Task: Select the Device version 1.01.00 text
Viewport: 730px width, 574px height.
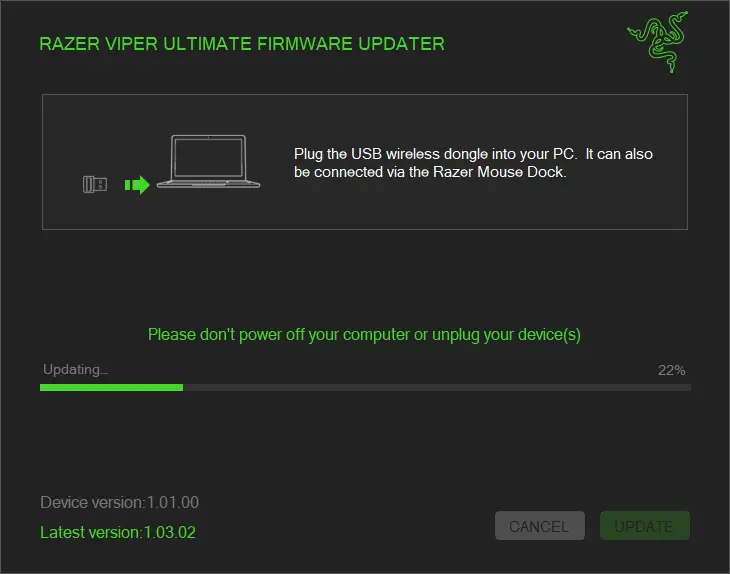Action: pyautogui.click(x=120, y=502)
